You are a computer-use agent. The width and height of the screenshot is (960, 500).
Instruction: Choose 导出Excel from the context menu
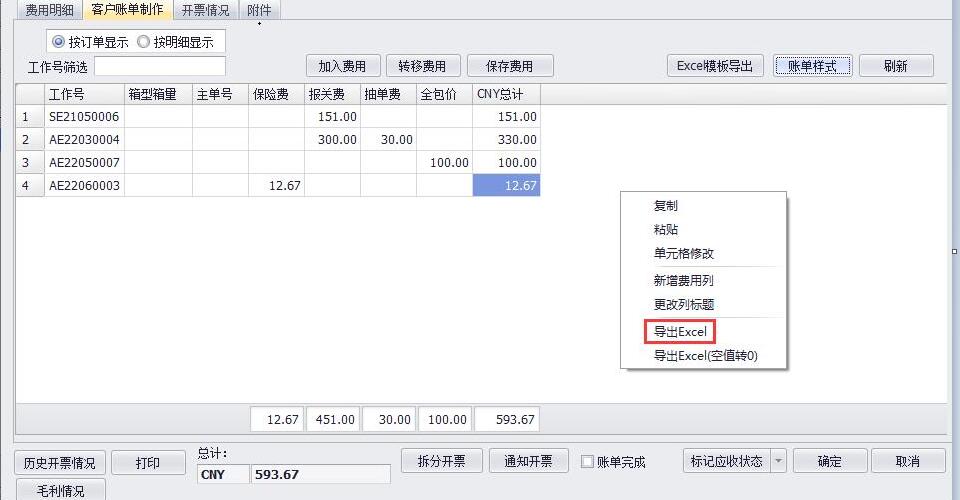coord(680,332)
